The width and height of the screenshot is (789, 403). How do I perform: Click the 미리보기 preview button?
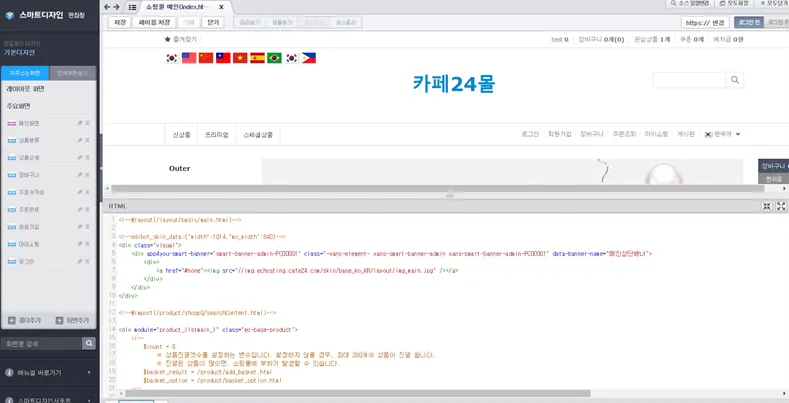point(250,23)
